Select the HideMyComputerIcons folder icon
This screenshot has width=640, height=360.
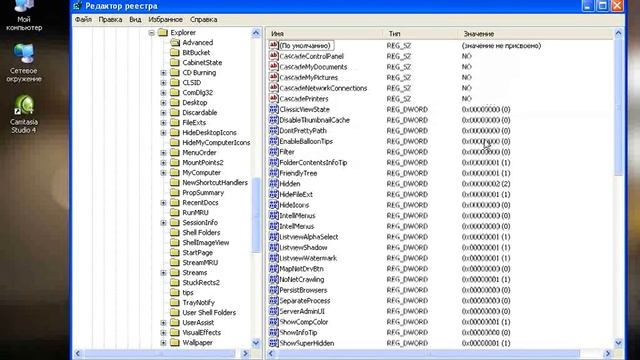[x=175, y=142]
